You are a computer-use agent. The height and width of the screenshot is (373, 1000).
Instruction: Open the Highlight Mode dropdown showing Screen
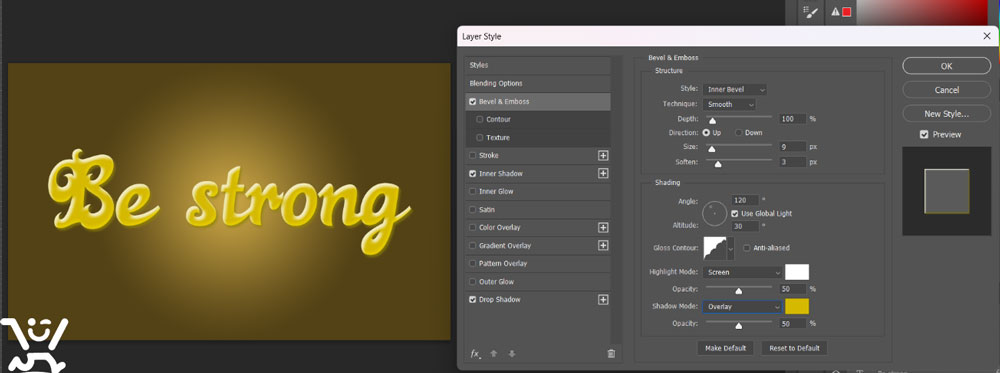tap(742, 272)
